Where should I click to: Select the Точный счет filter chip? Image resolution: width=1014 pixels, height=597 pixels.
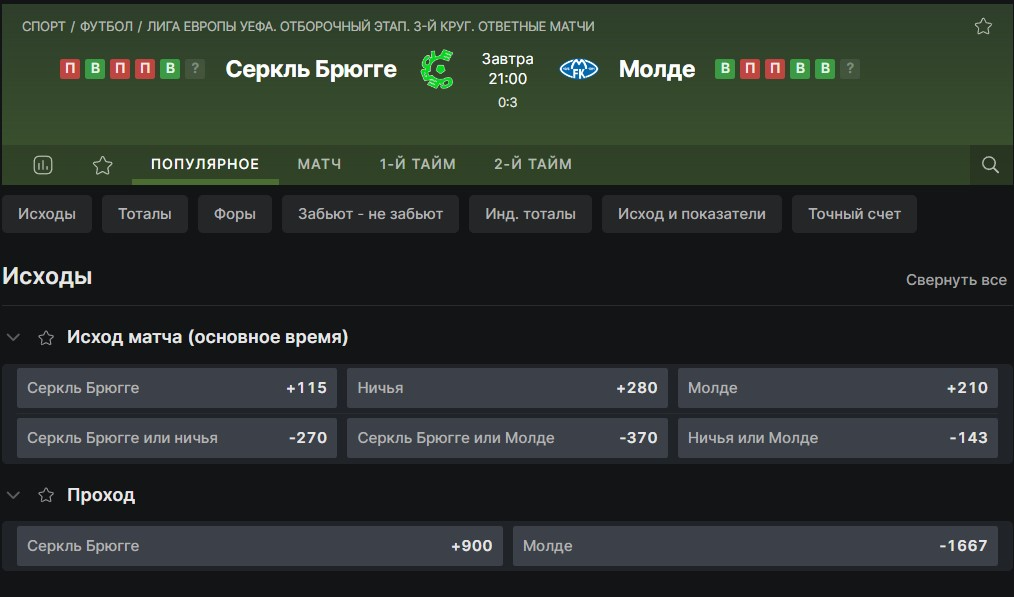[x=854, y=214]
